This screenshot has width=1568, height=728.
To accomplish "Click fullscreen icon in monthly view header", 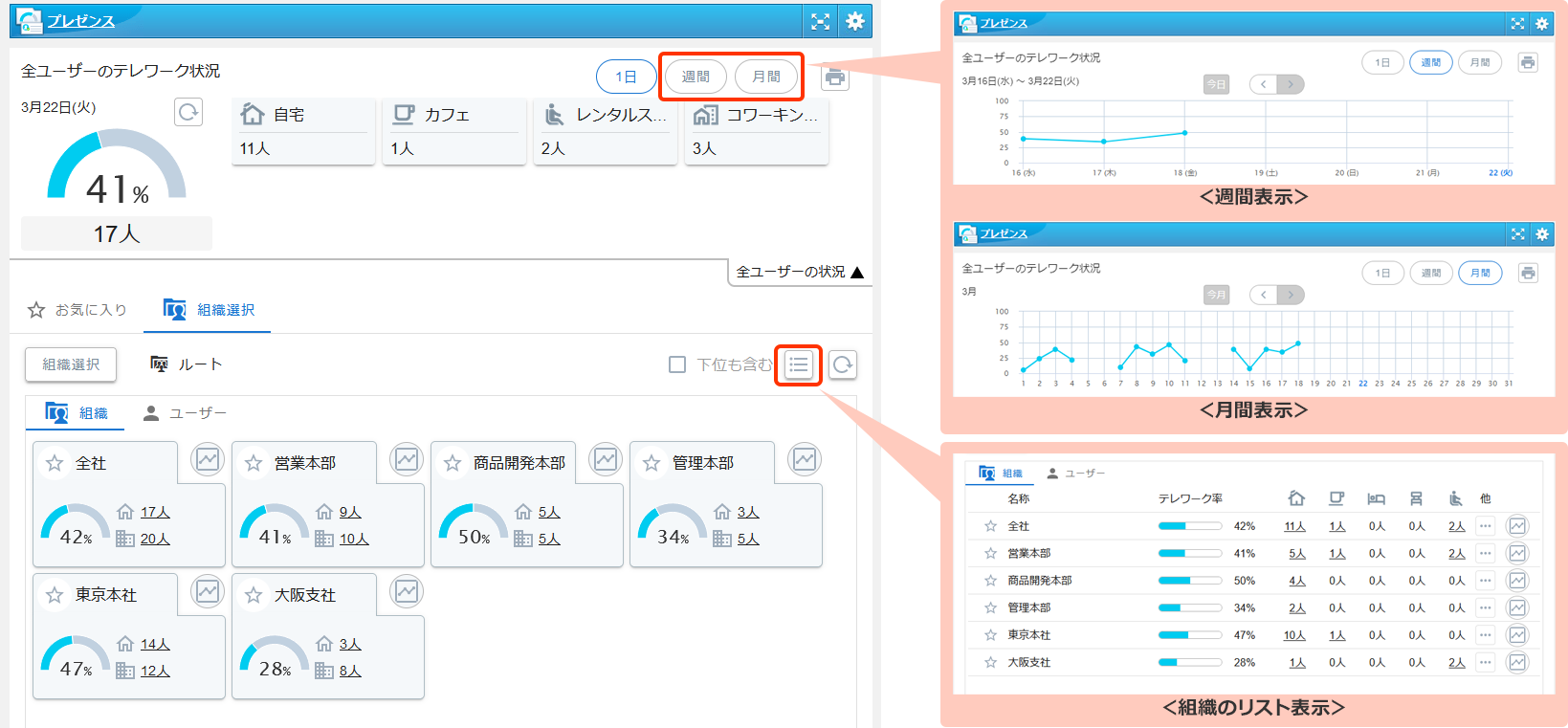I will point(1517,233).
